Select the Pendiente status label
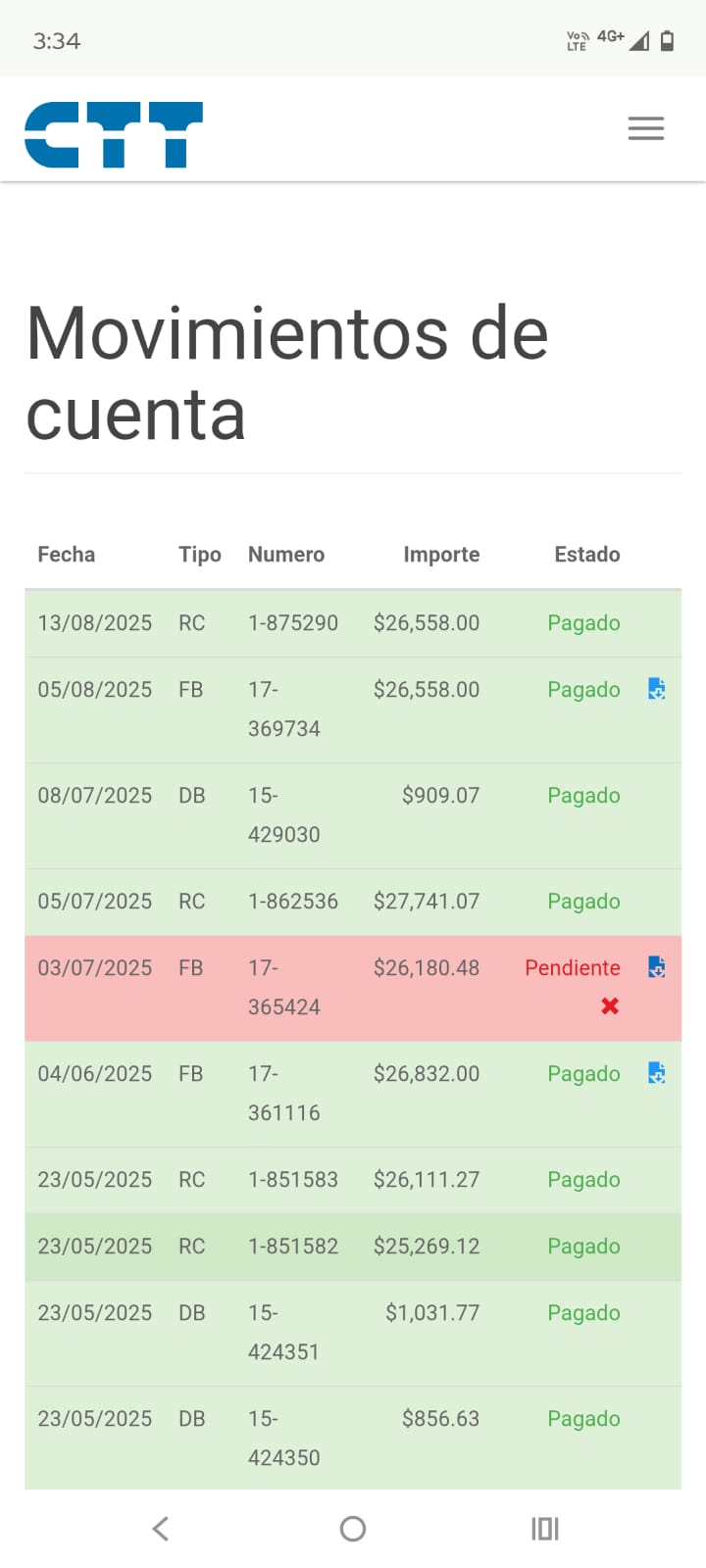706x1568 pixels. tap(572, 968)
